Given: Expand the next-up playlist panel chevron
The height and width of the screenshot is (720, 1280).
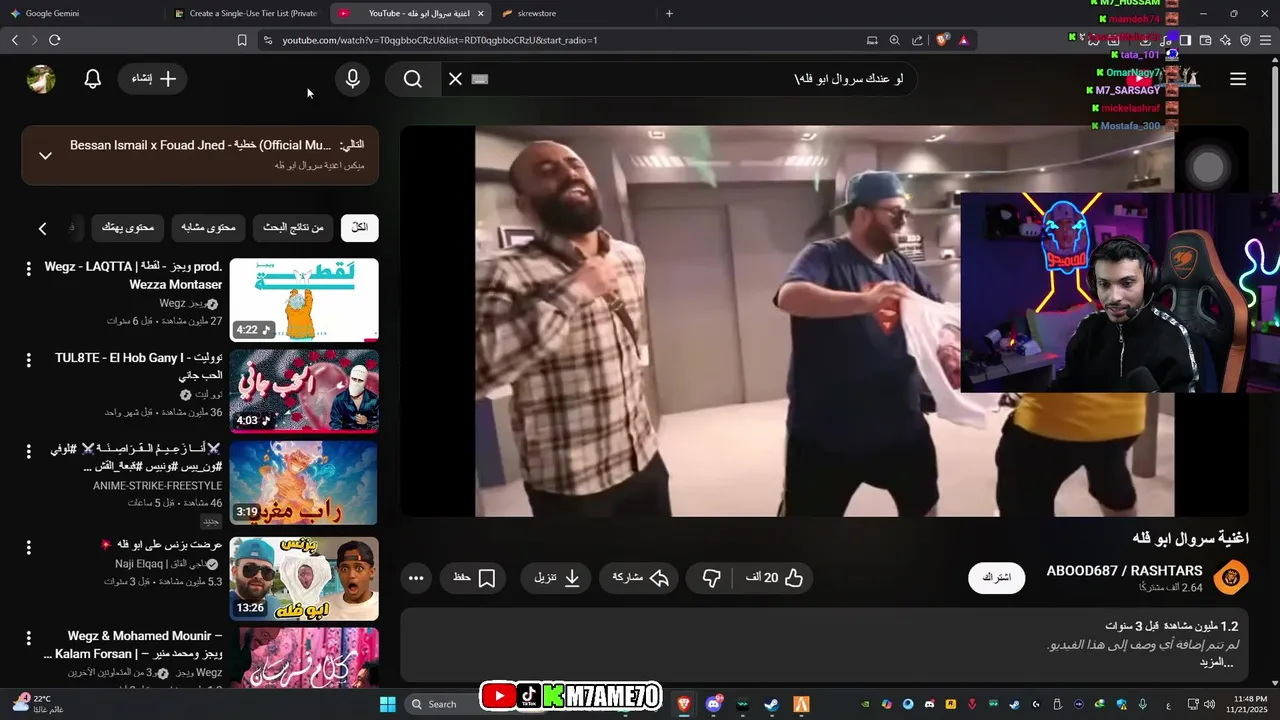Looking at the screenshot, I should point(45,155).
